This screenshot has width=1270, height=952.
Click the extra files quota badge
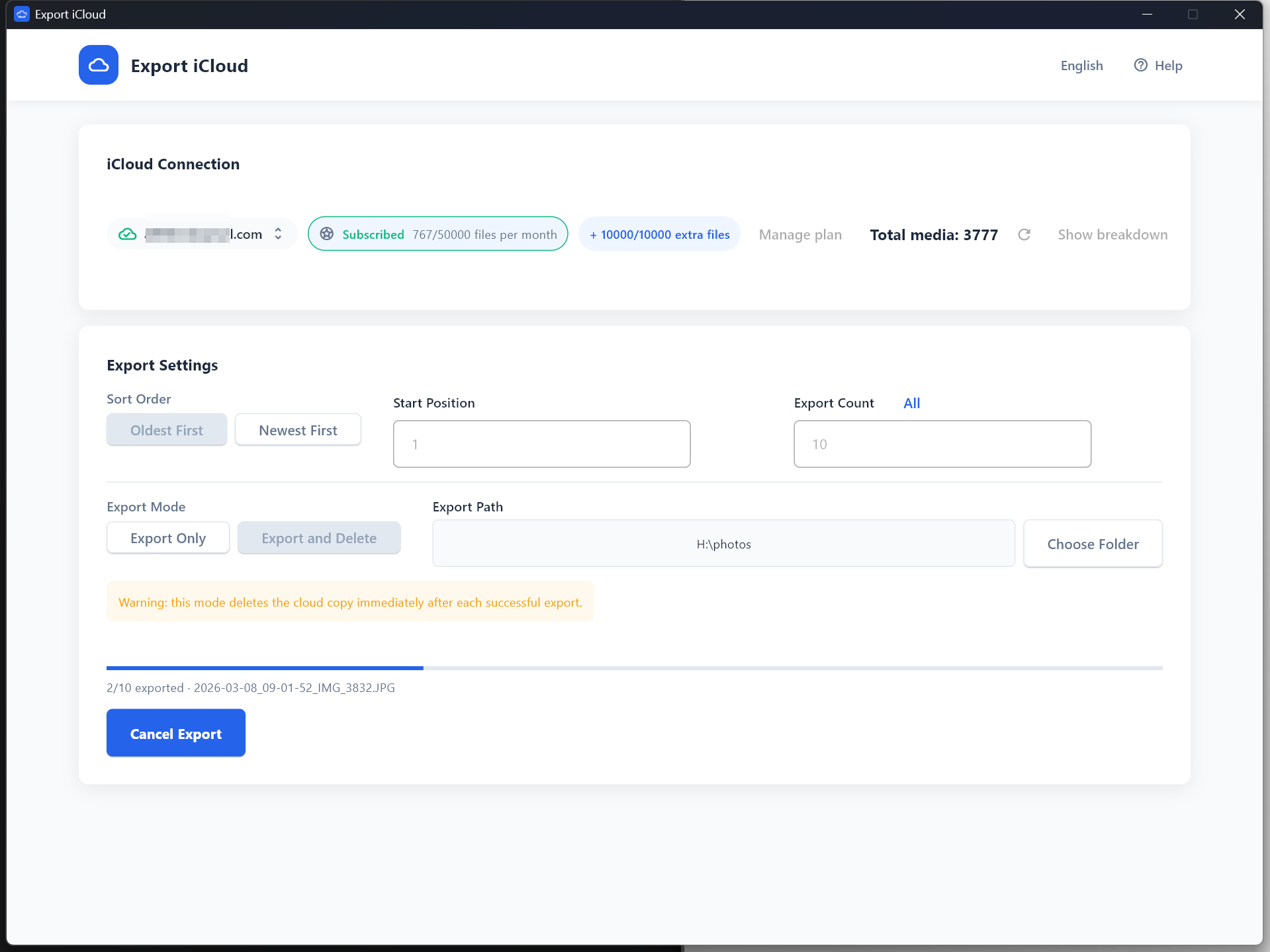tap(659, 234)
